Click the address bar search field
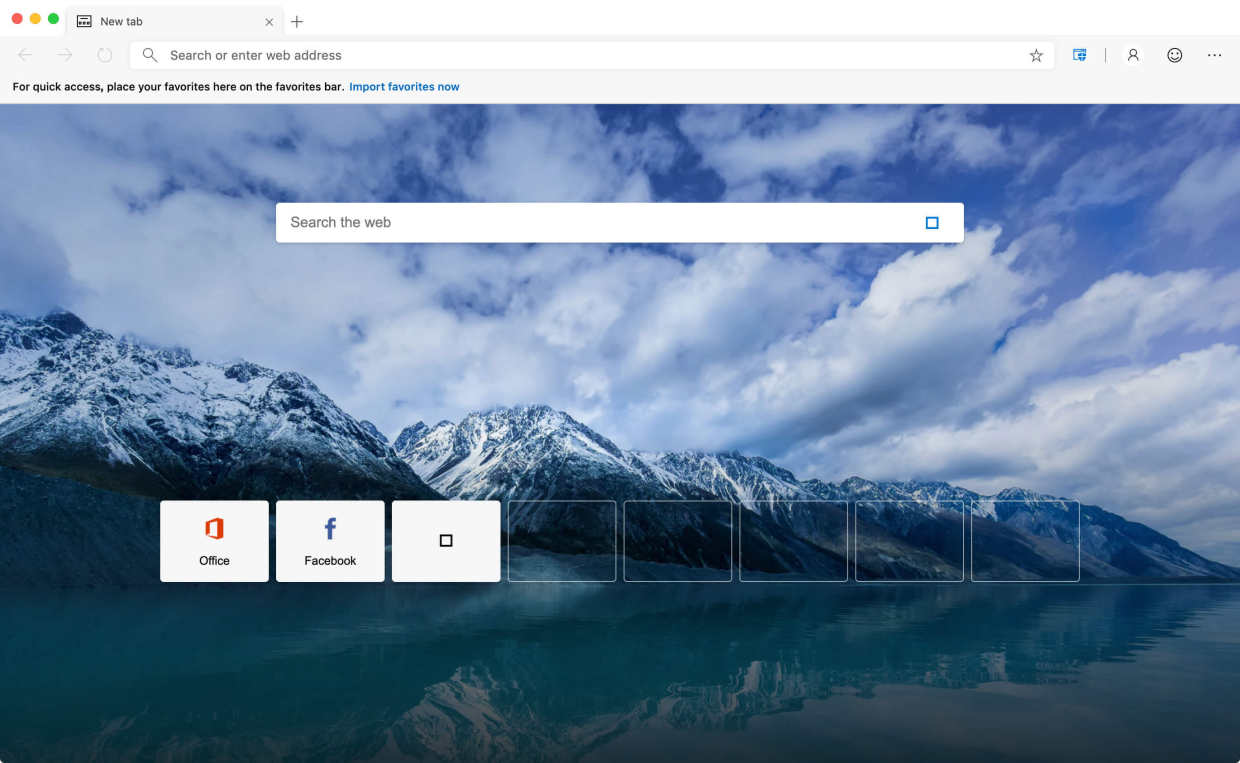Screen dimensions: 1240x763 592,55
